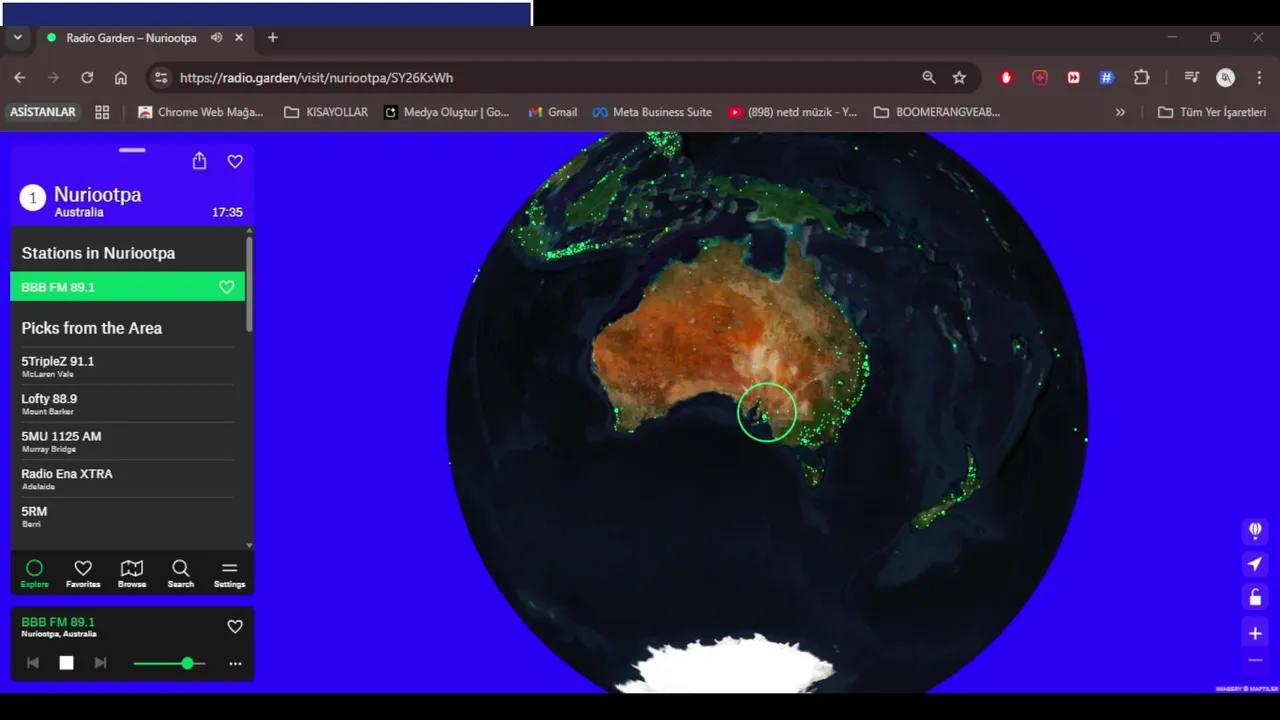Click the Nuriootpa city number badge
Viewport: 1280px width, 720px height.
pyautogui.click(x=33, y=198)
